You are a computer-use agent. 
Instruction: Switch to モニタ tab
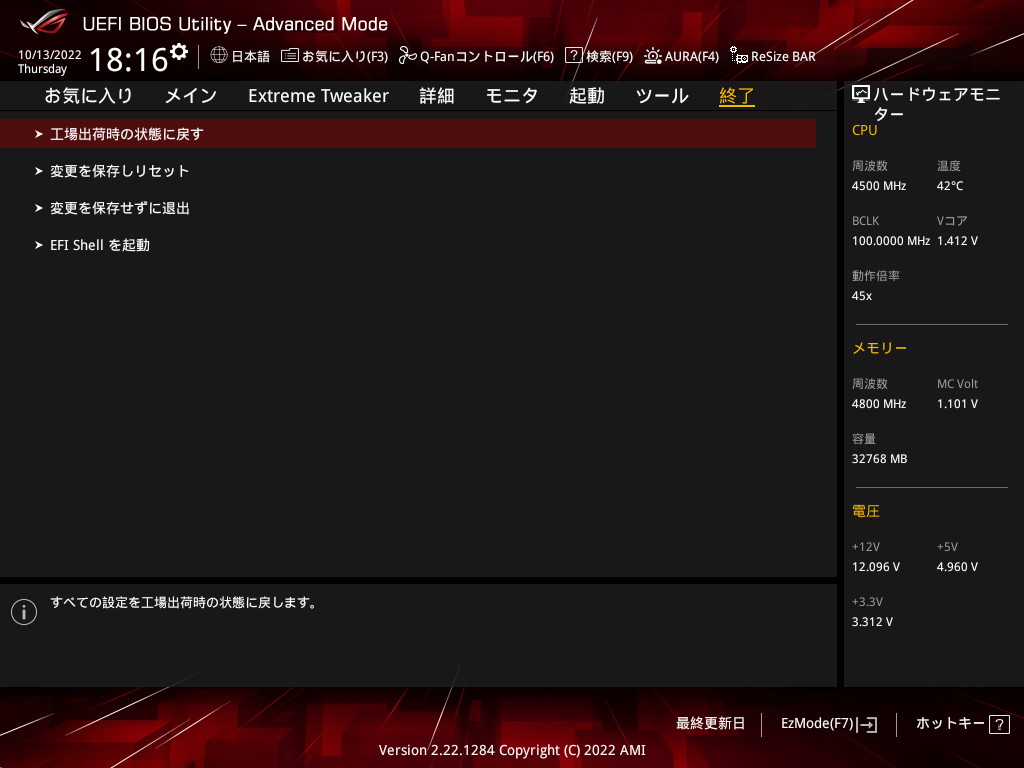coord(512,95)
